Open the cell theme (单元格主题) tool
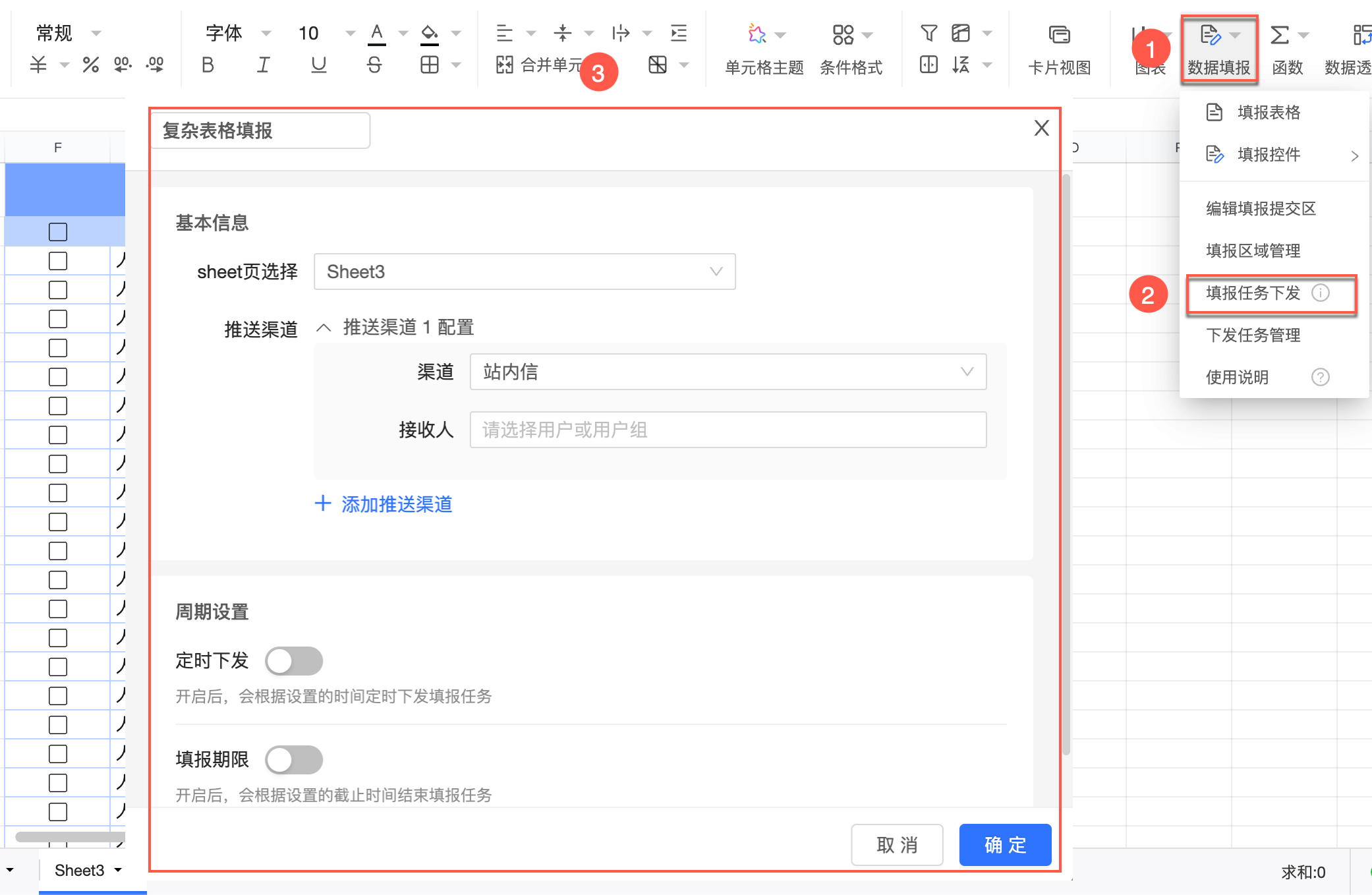Viewport: 1372px width, 895px height. click(764, 49)
